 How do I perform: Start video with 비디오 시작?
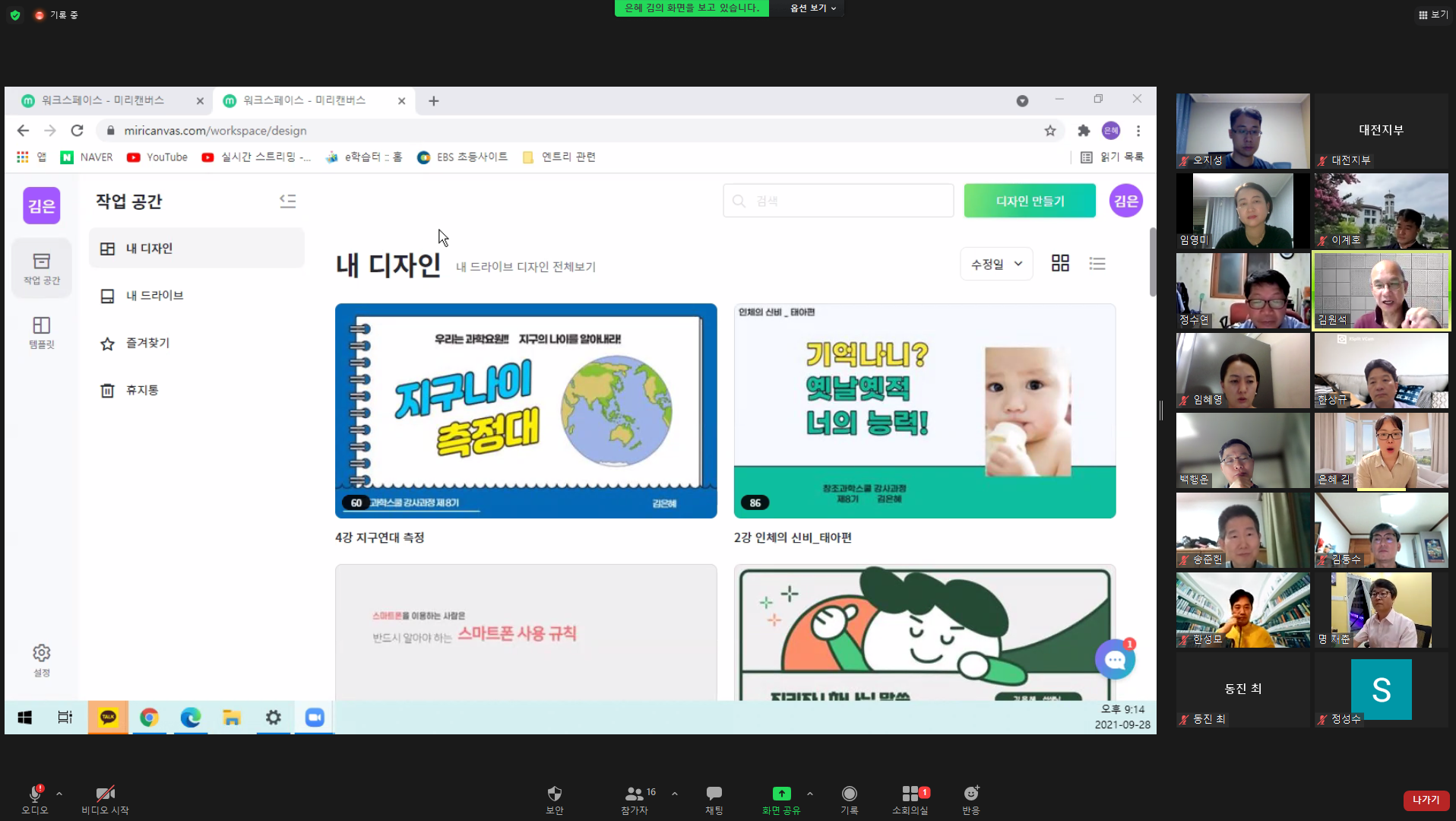[105, 799]
